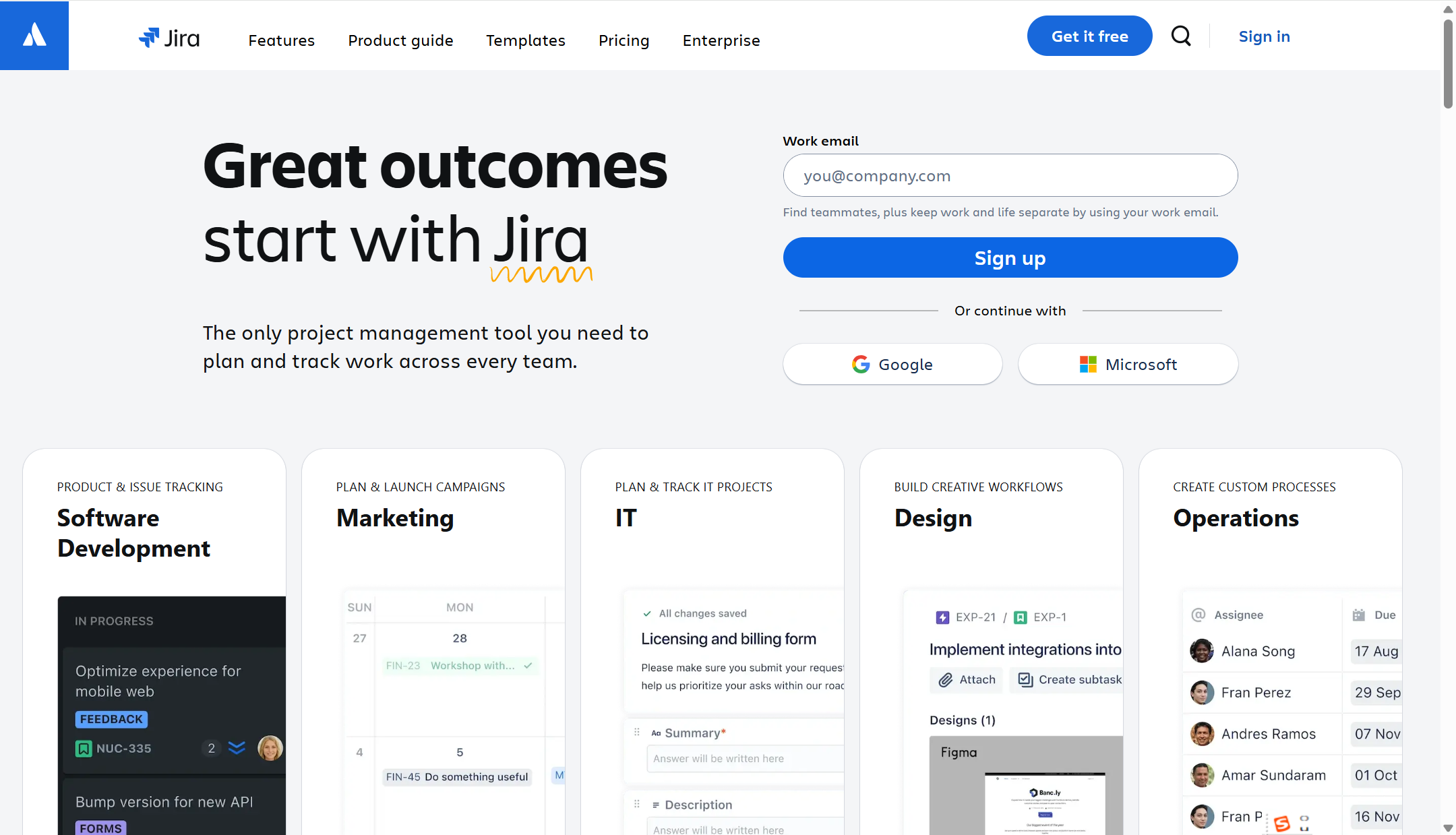The height and width of the screenshot is (835, 1456).
Task: Open the Product guide menu
Action: tap(400, 40)
